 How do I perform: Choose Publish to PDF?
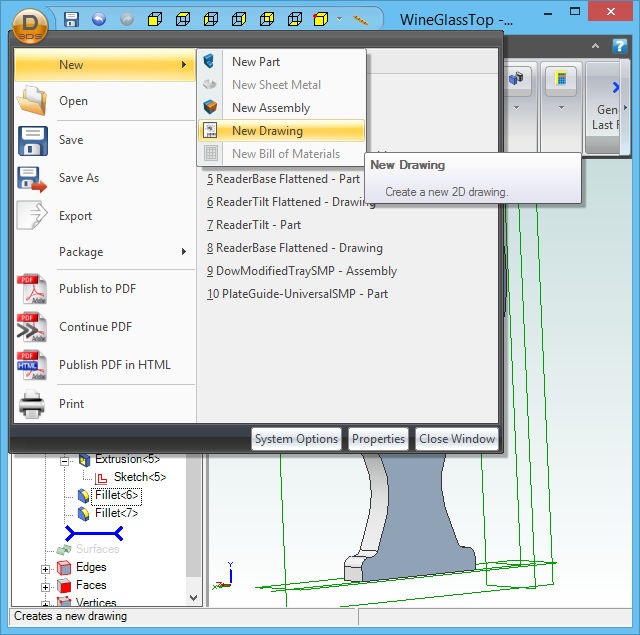click(105, 289)
